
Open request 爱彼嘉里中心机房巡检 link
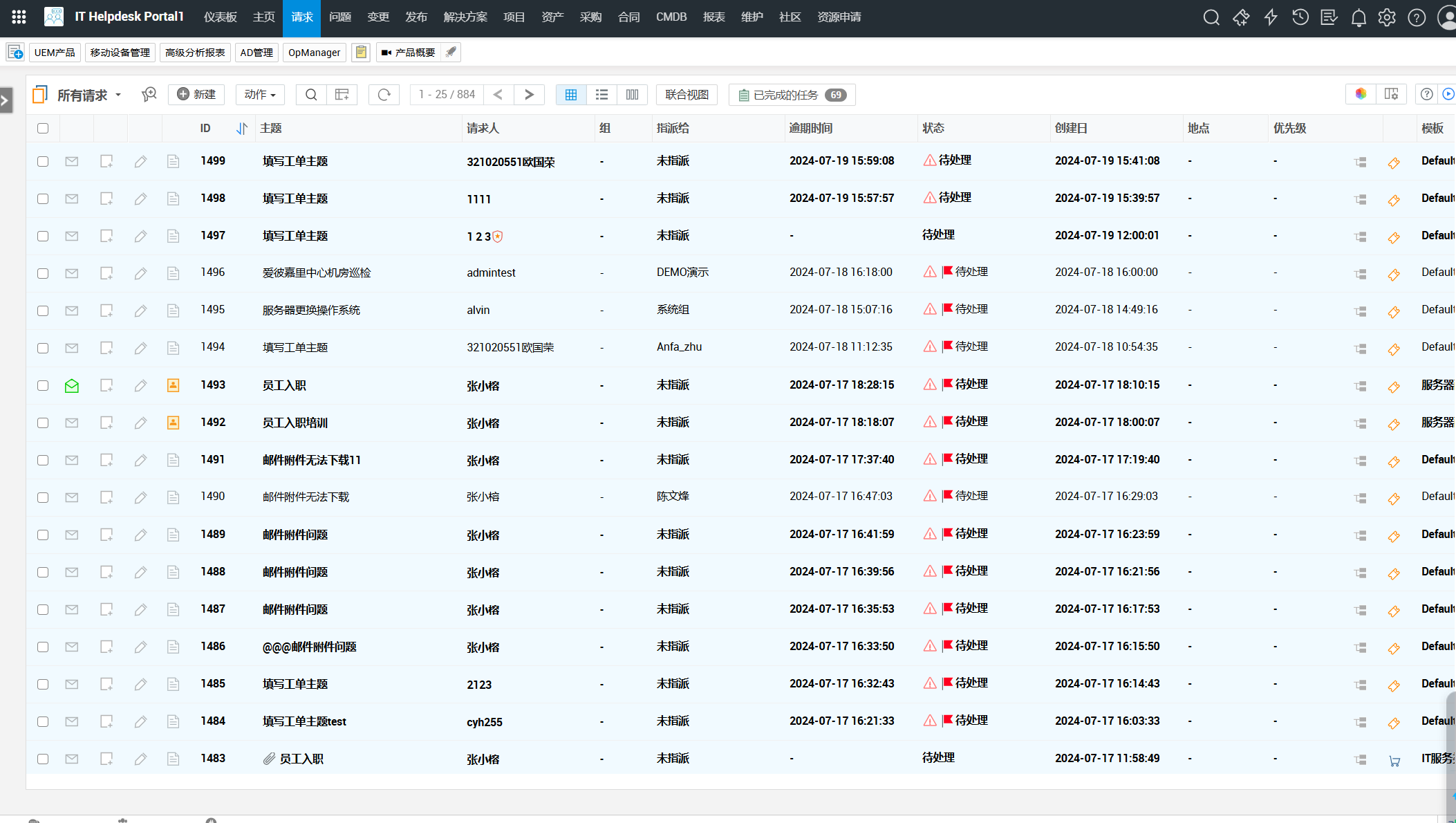(316, 273)
